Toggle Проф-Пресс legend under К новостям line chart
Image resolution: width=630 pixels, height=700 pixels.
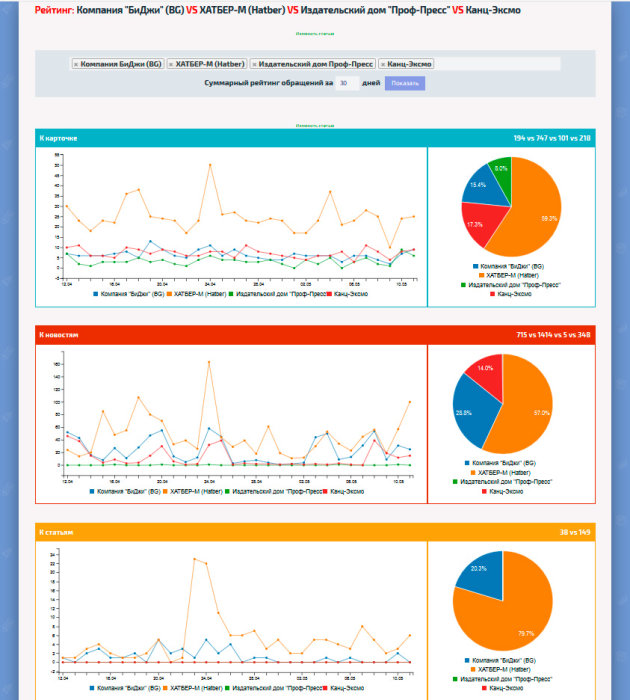coord(274,492)
